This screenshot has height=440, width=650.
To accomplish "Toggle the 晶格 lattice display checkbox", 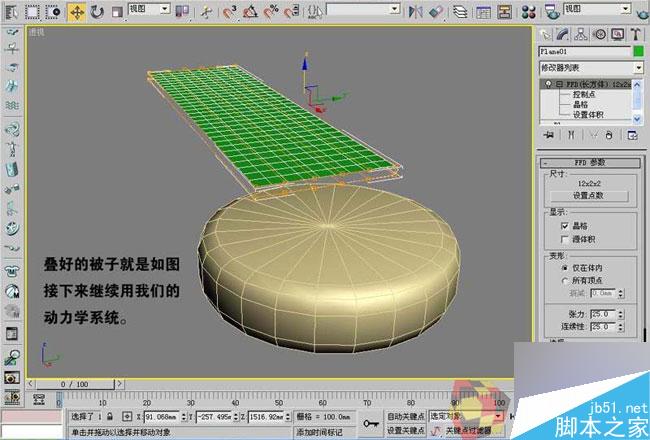I will point(564,226).
